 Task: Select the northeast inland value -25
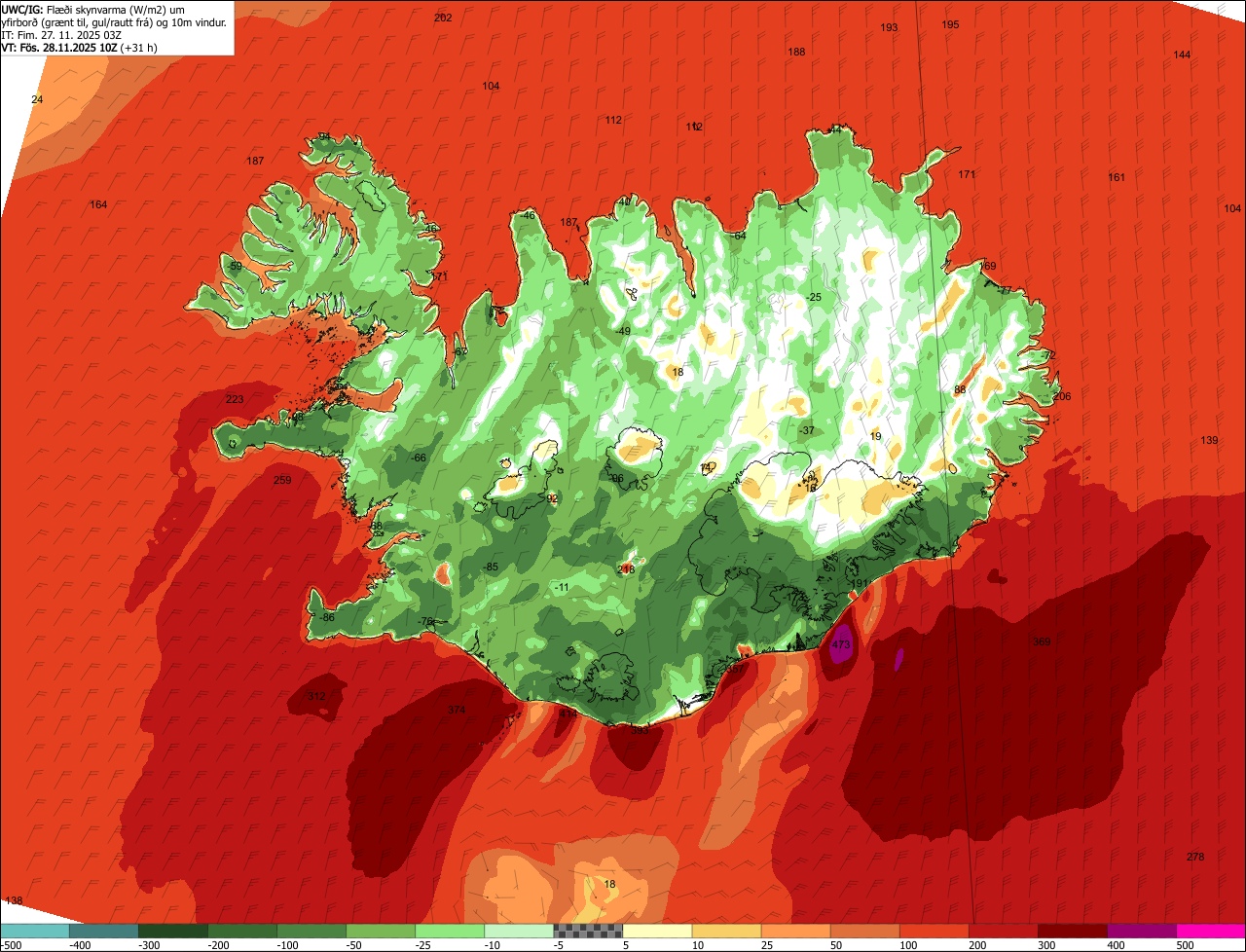(814, 297)
